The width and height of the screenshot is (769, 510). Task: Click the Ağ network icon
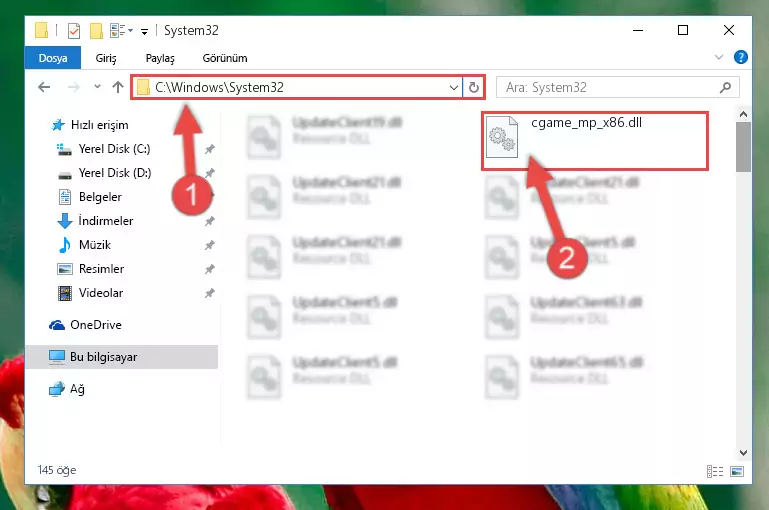[57, 389]
